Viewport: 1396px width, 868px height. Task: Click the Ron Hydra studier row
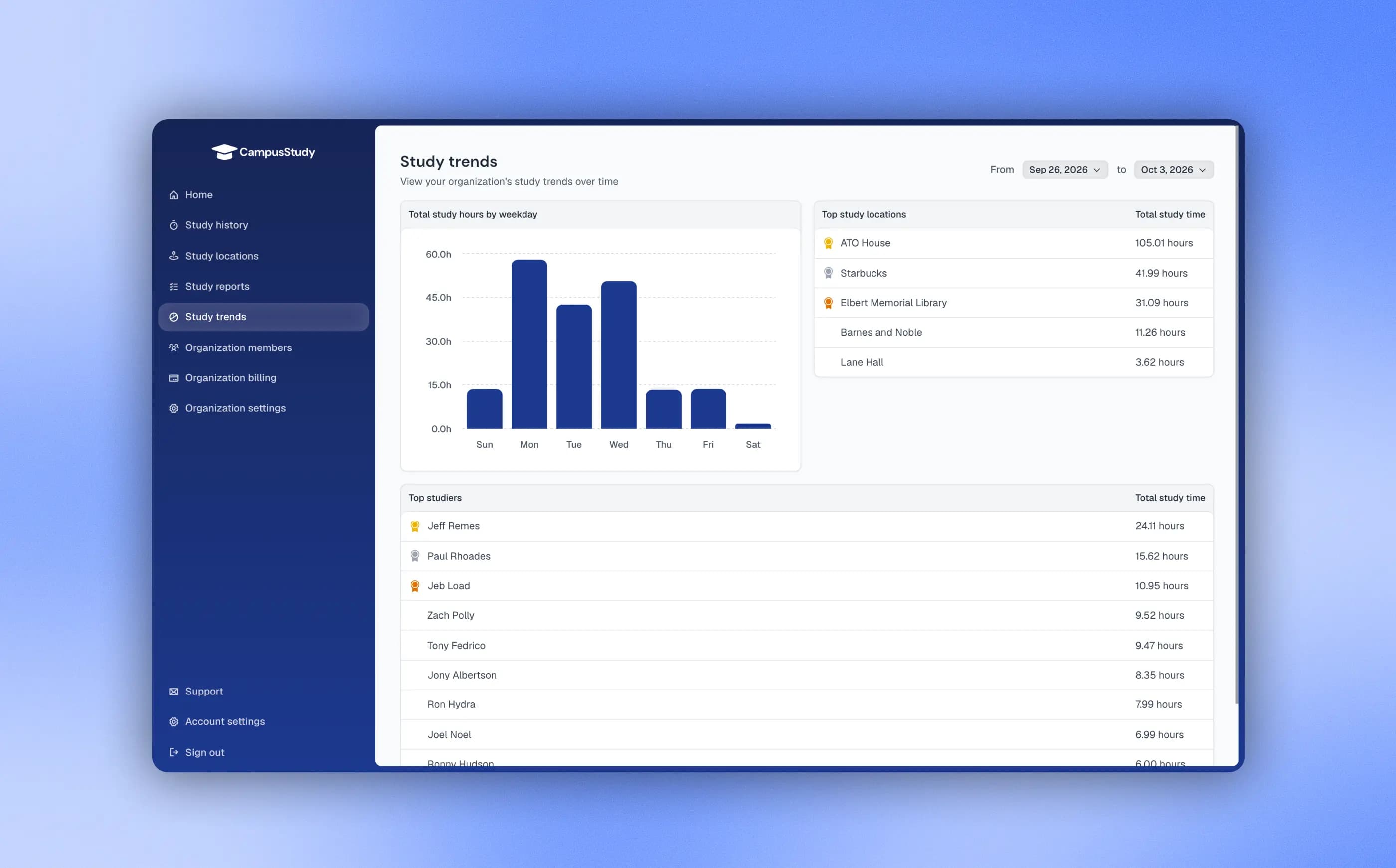(x=807, y=704)
